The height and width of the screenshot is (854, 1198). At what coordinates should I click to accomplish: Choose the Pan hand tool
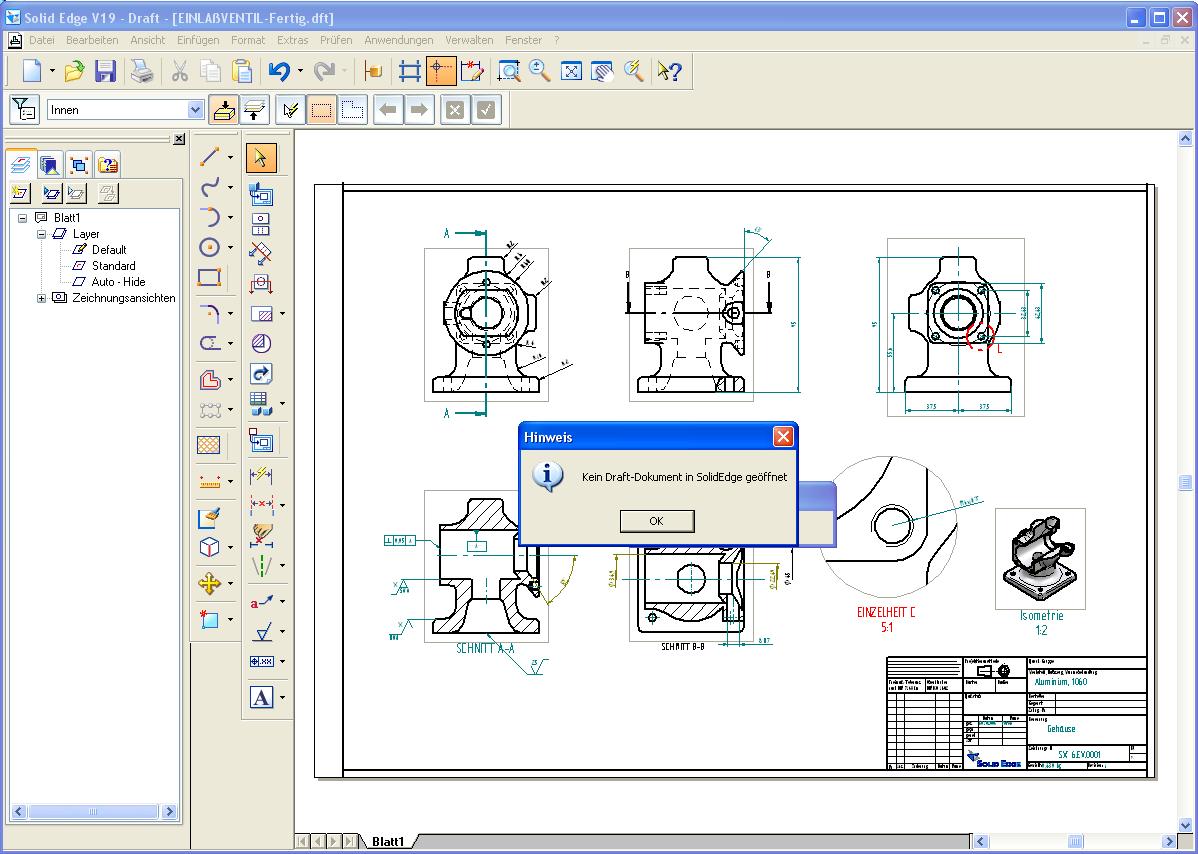click(602, 72)
